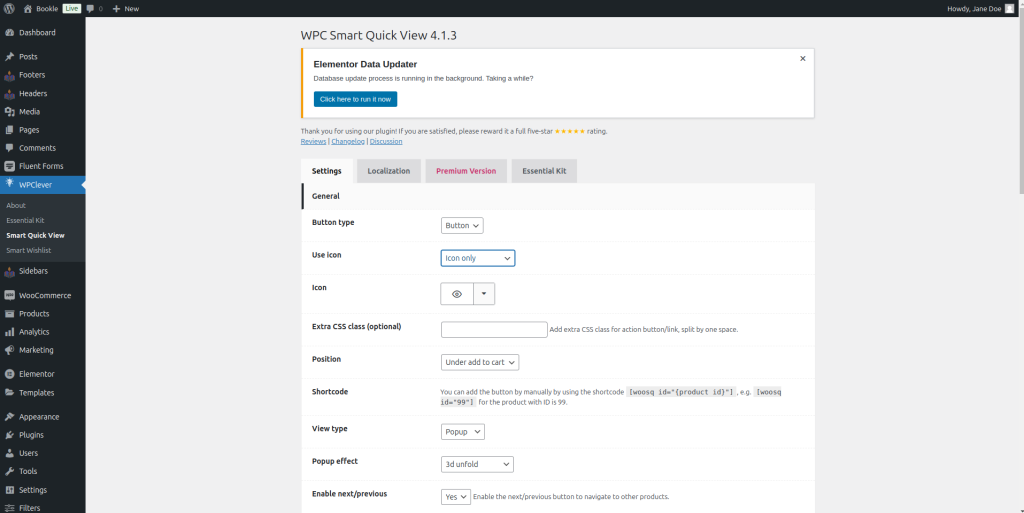This screenshot has height=513, width=1024.
Task: Click the Footers menu icon
Action: coord(10,75)
